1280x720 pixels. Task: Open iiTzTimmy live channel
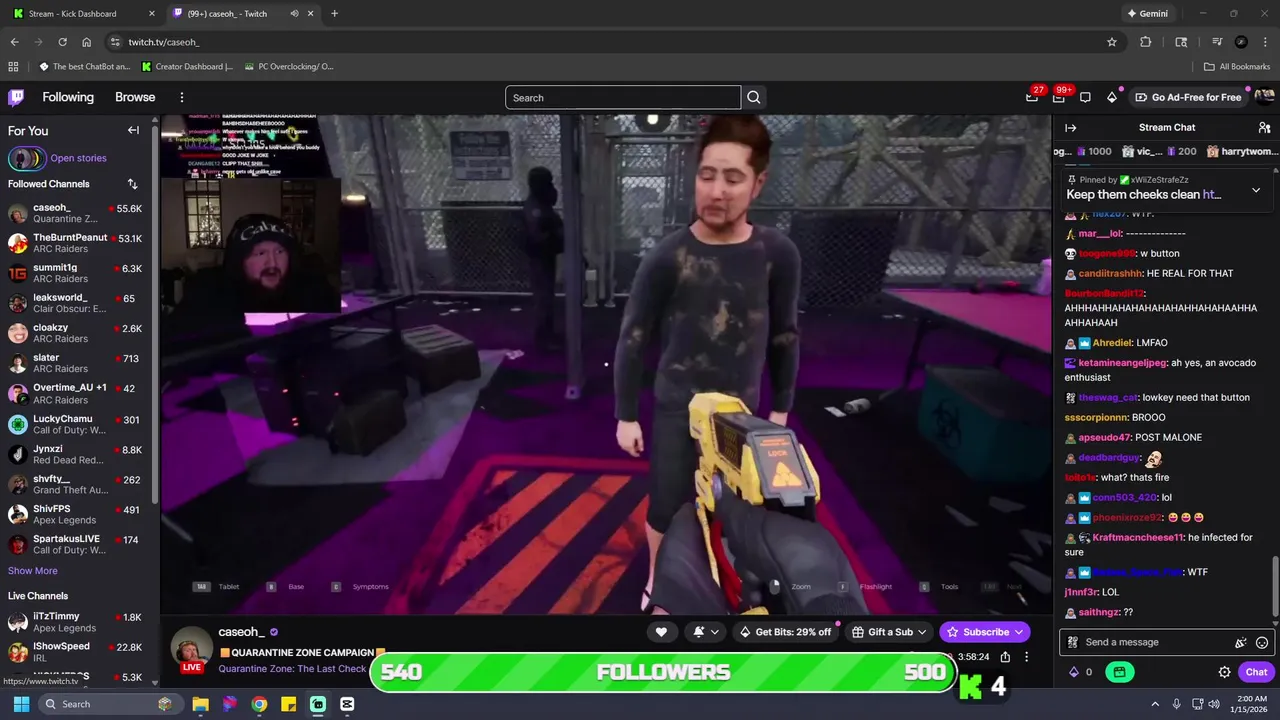click(76, 622)
